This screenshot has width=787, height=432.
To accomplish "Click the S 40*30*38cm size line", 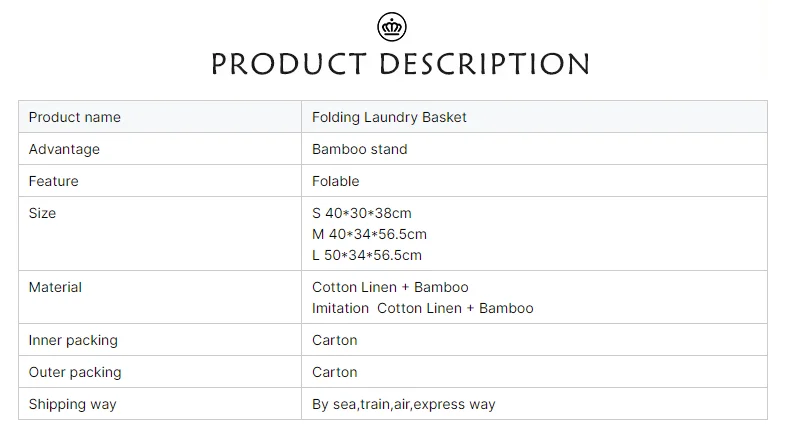I will 362,213.
